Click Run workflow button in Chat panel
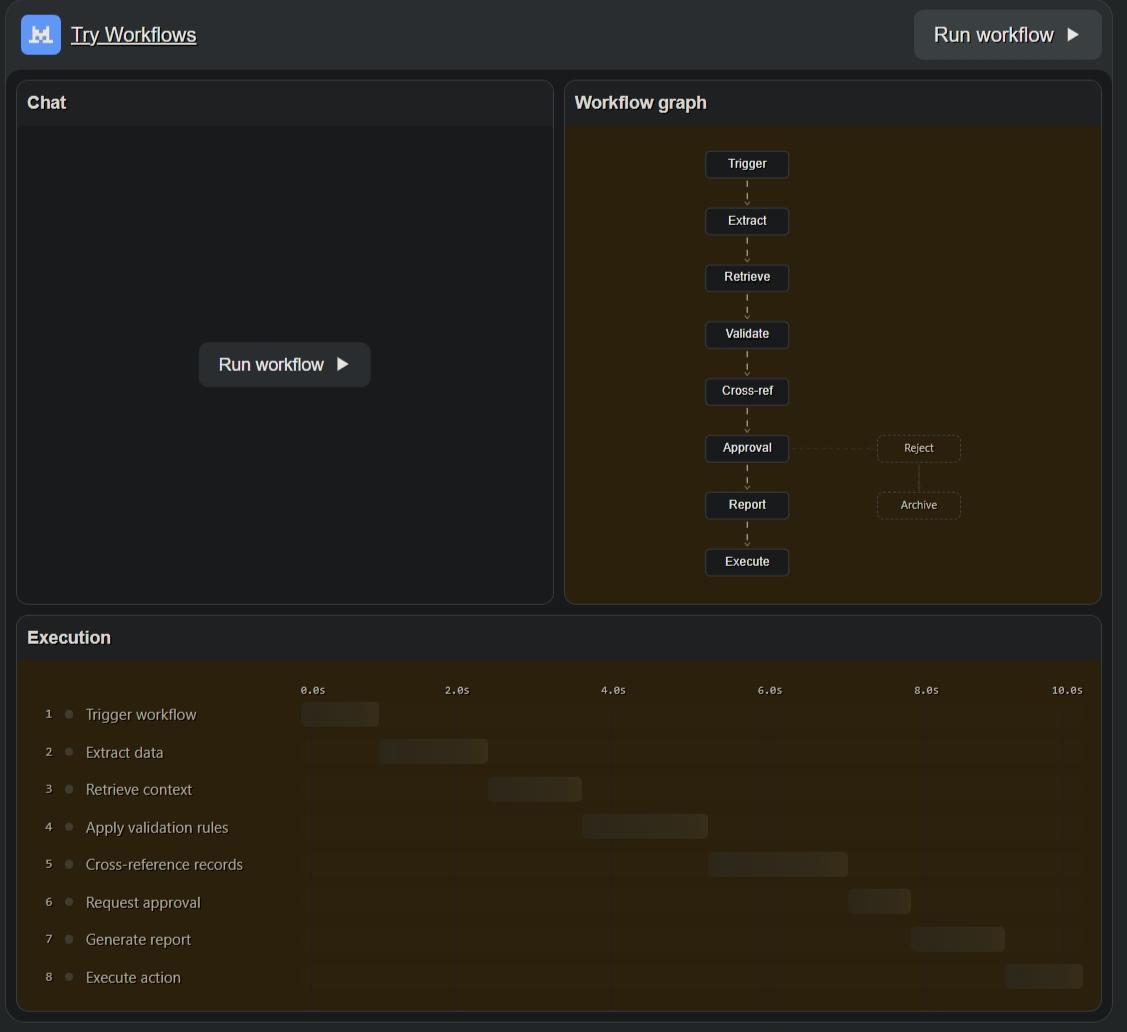 (x=284, y=365)
